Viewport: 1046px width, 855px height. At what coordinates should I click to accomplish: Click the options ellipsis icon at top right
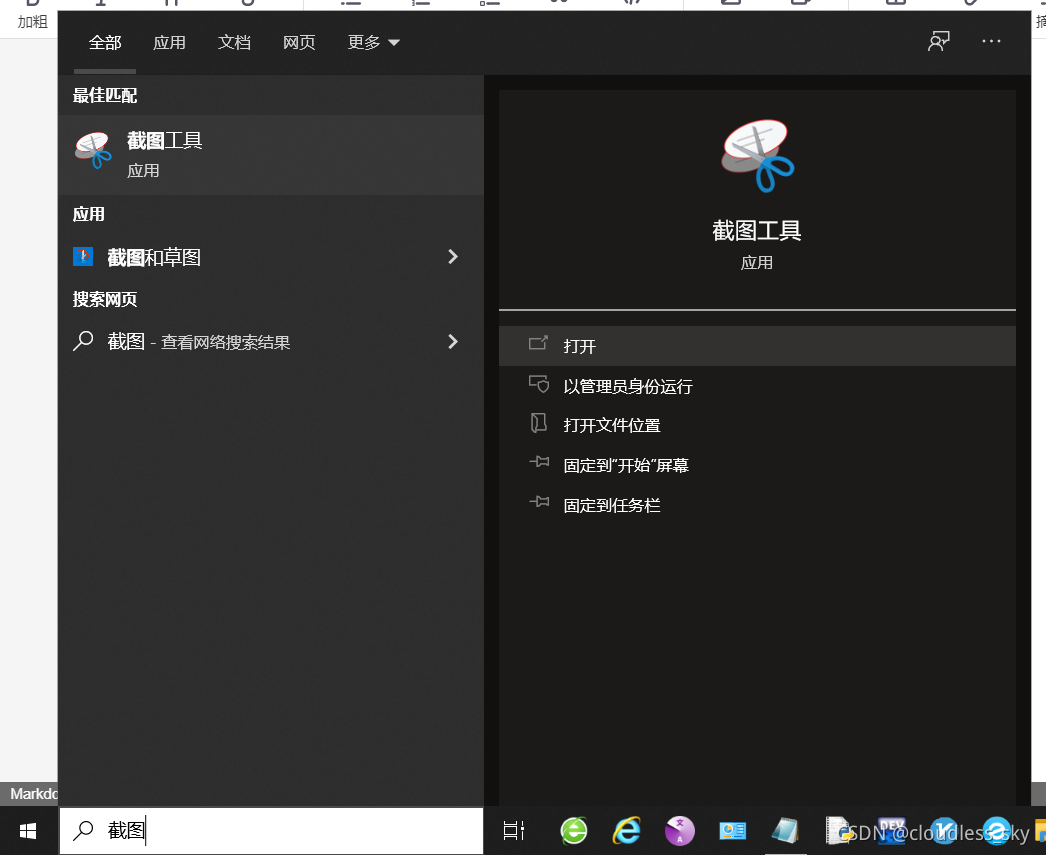tap(991, 41)
